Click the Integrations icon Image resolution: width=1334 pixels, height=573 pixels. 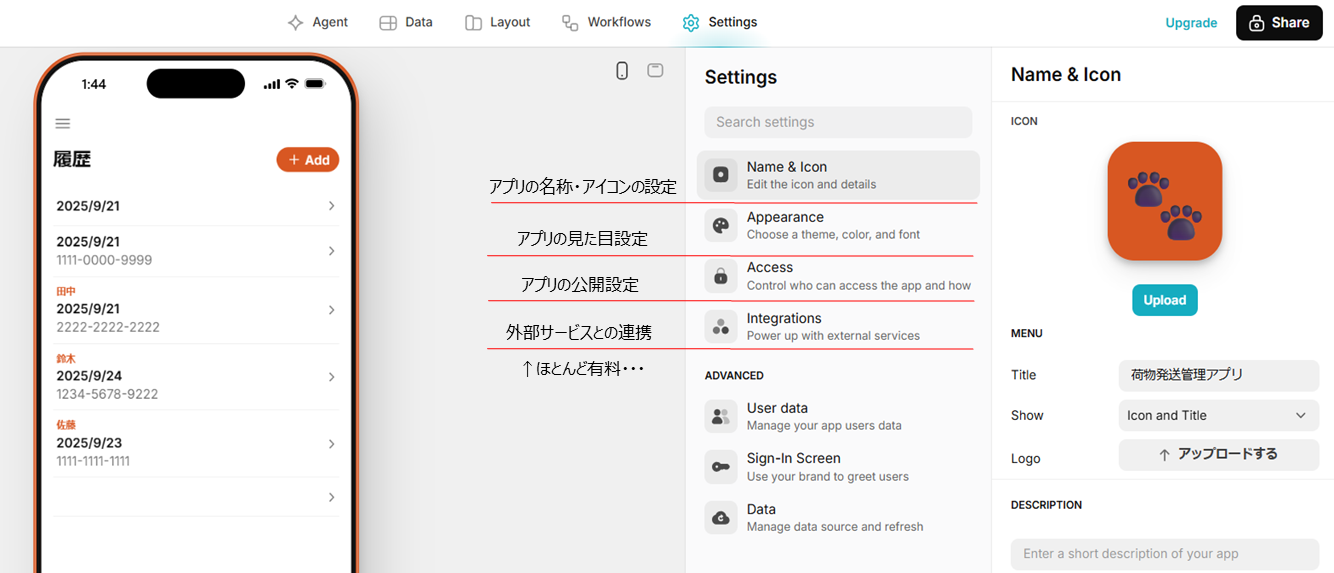(721, 327)
